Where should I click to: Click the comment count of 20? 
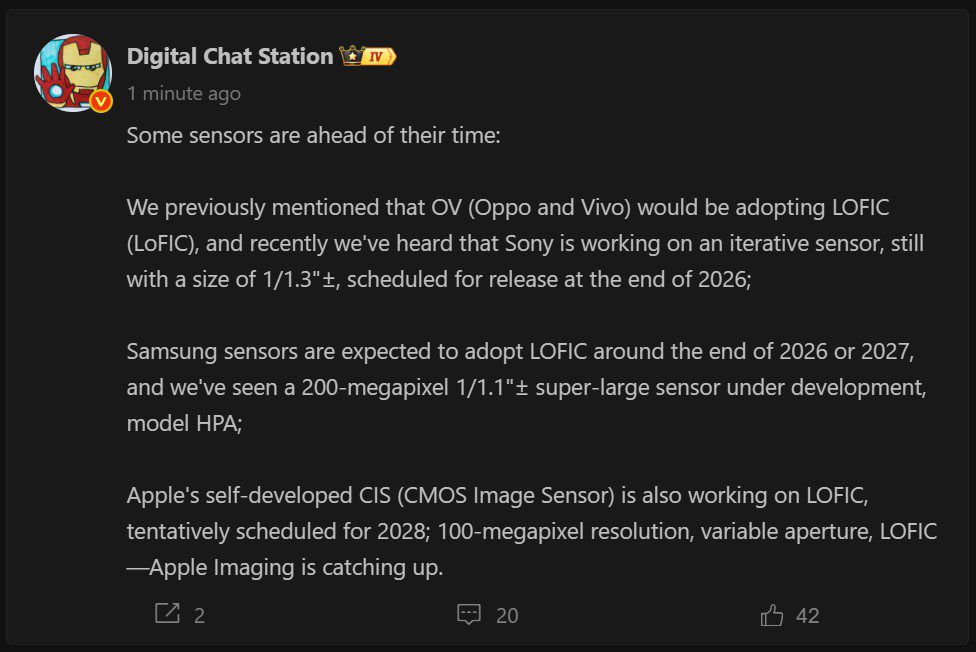tap(507, 615)
